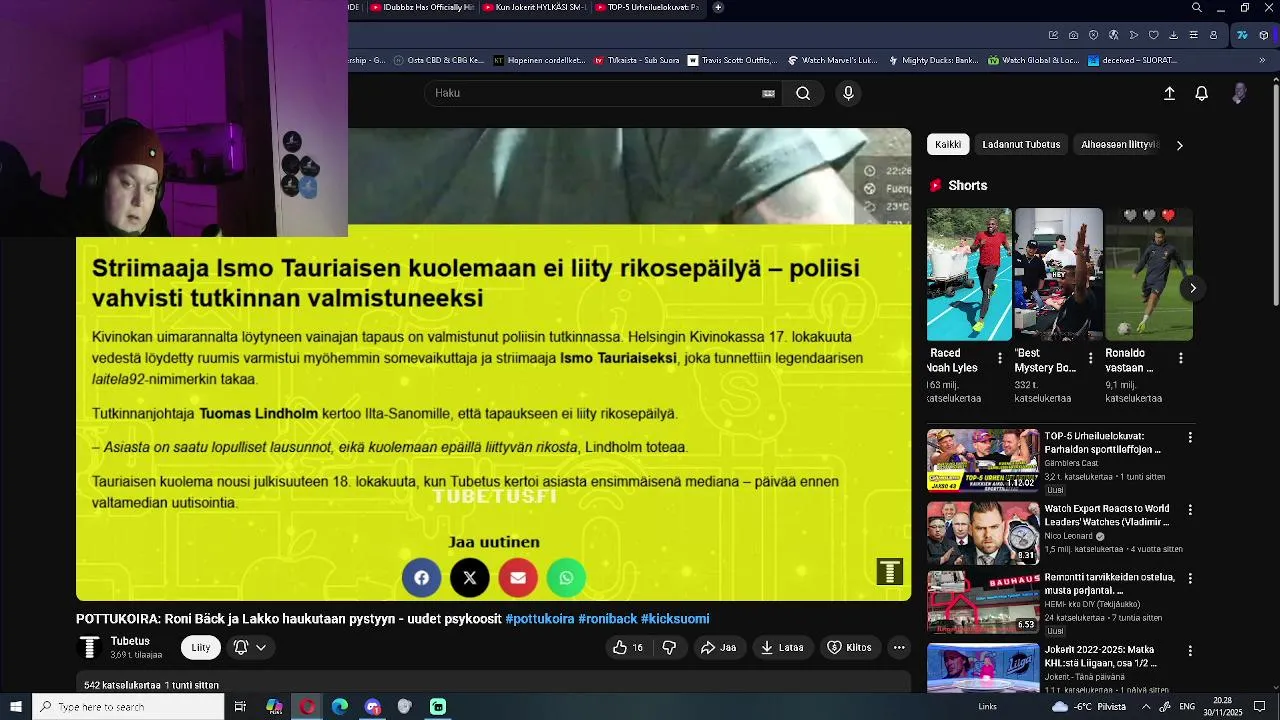Viewport: 1280px width, 720px height.
Task: Click Windows 'Type here to search' box
Action: tap(128, 707)
